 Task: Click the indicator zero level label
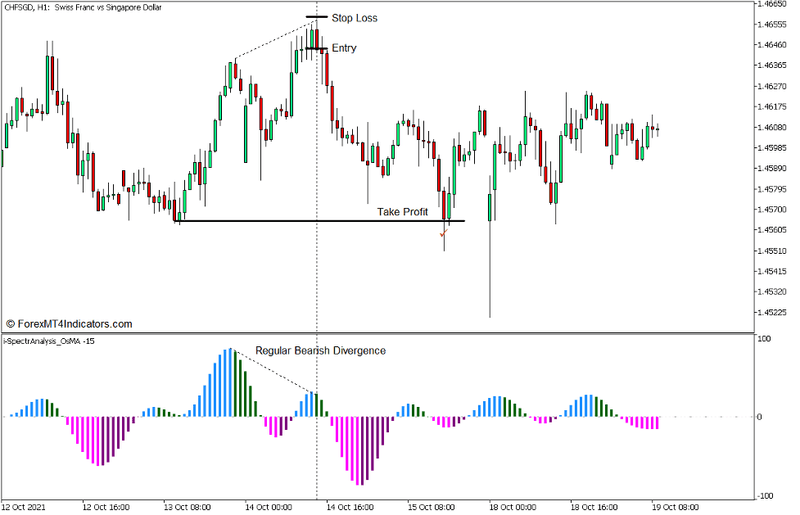(x=760, y=417)
